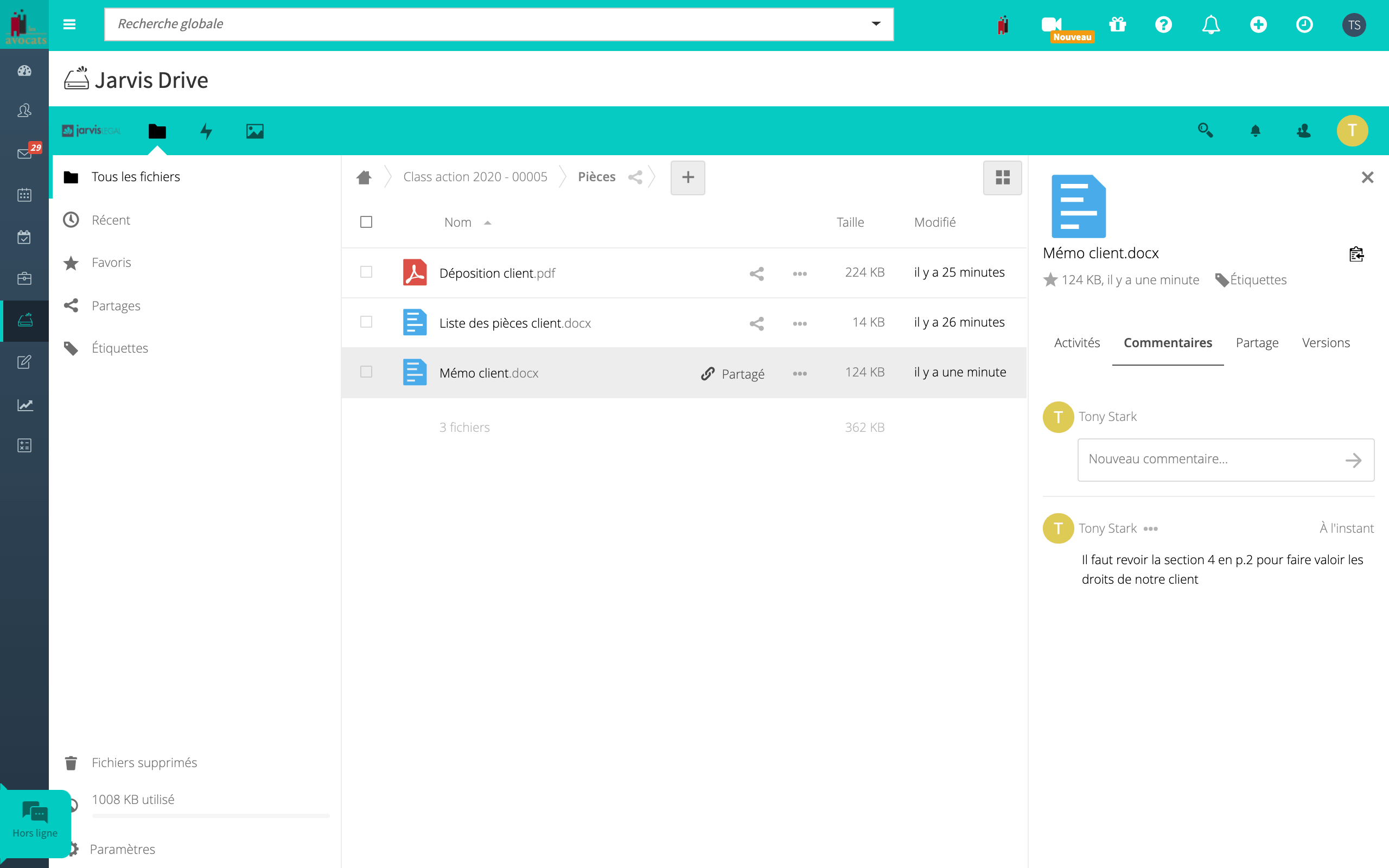
Task: Click the Nouveau commentaire input field
Action: pyautogui.click(x=1209, y=459)
